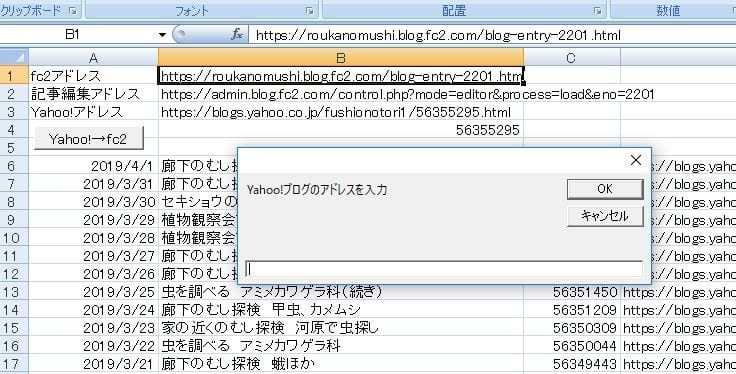Select column B header

(x=341, y=57)
